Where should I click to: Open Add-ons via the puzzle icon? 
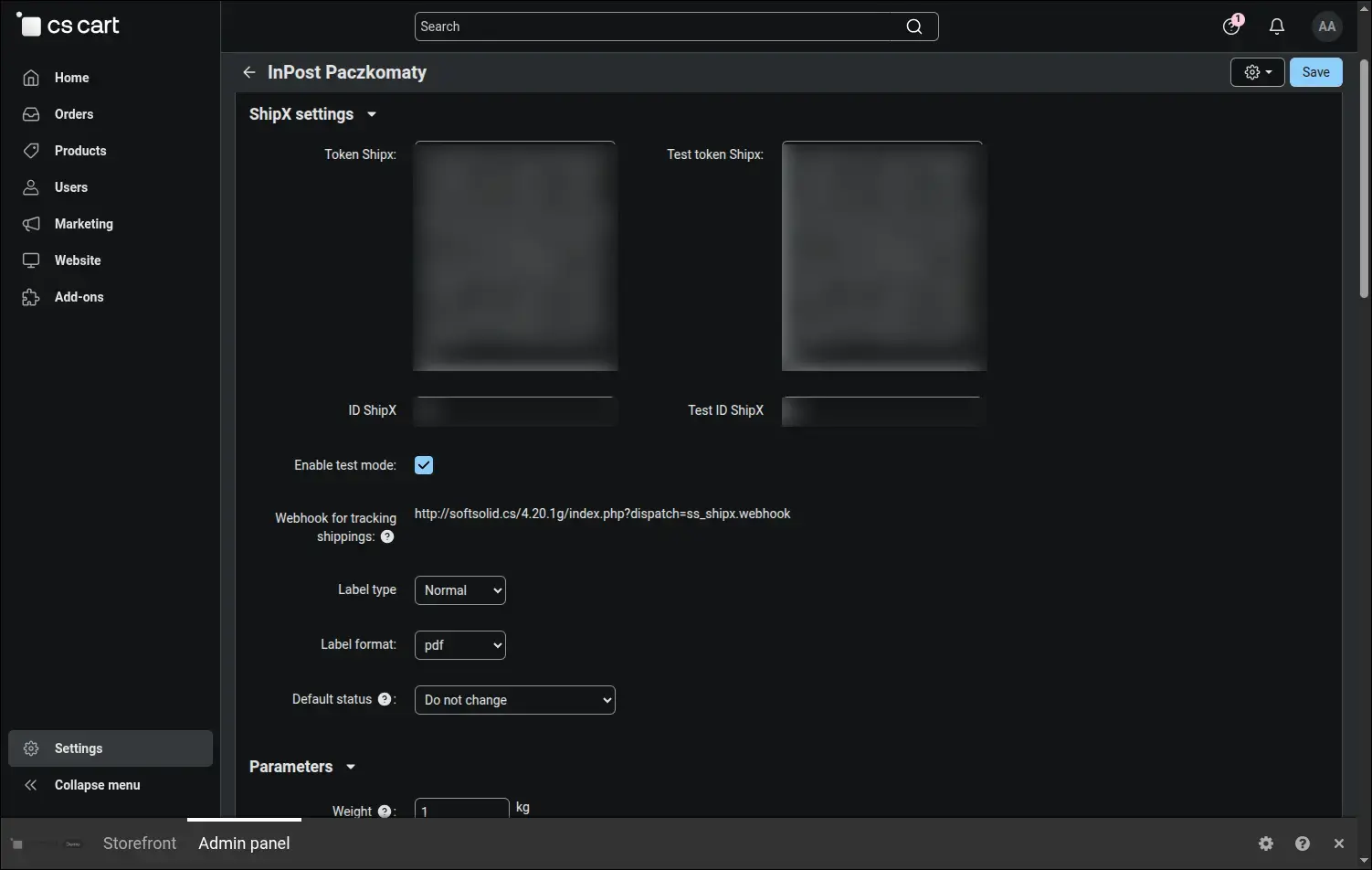point(31,297)
